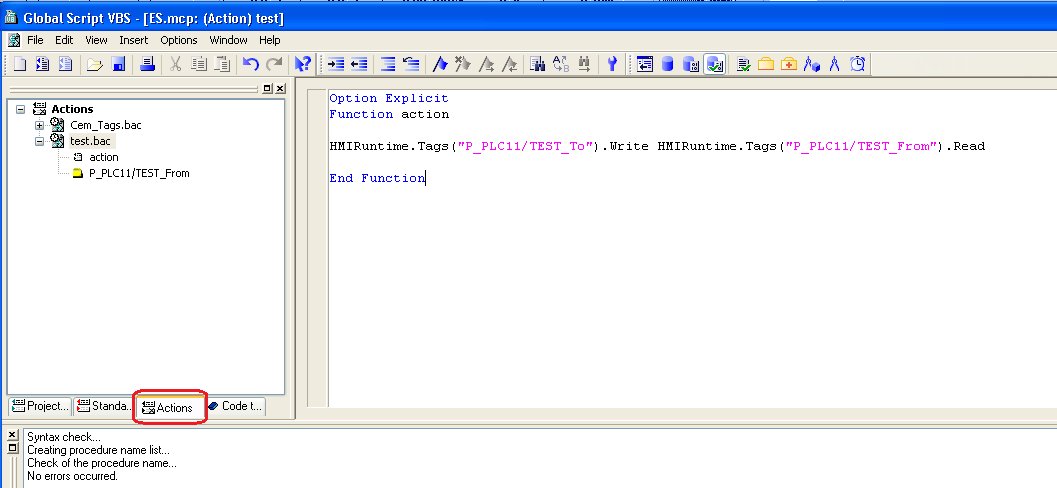
Task: Switch to the Project tab
Action: tap(40, 406)
